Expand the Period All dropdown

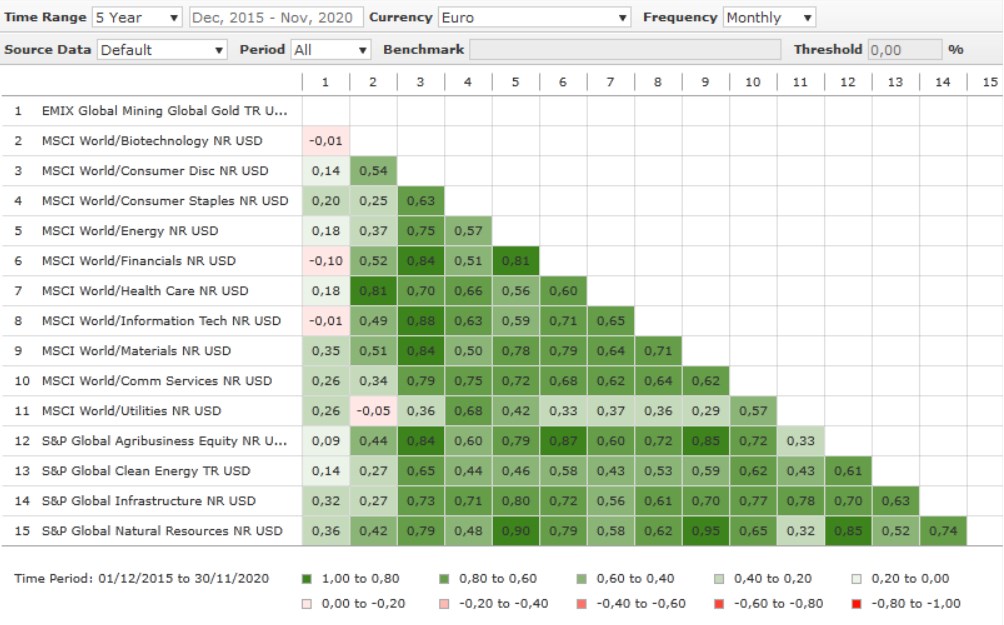tap(331, 49)
